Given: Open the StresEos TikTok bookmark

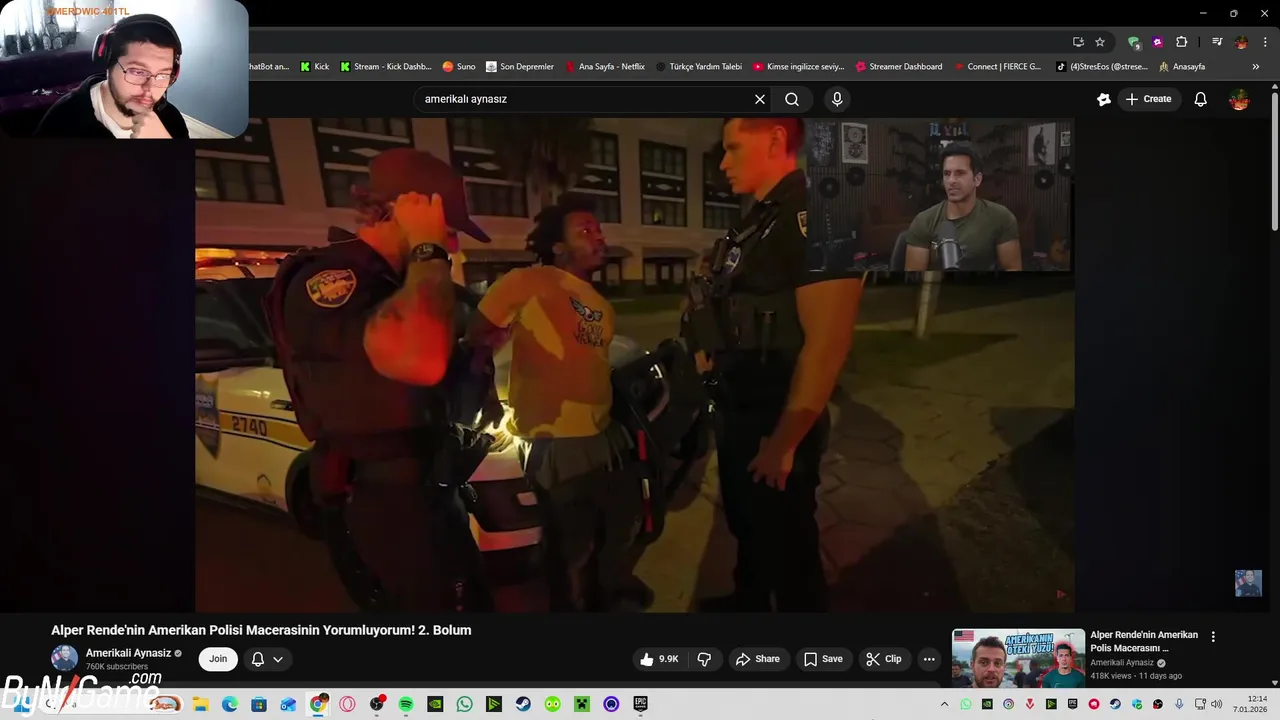Looking at the screenshot, I should (x=1102, y=67).
